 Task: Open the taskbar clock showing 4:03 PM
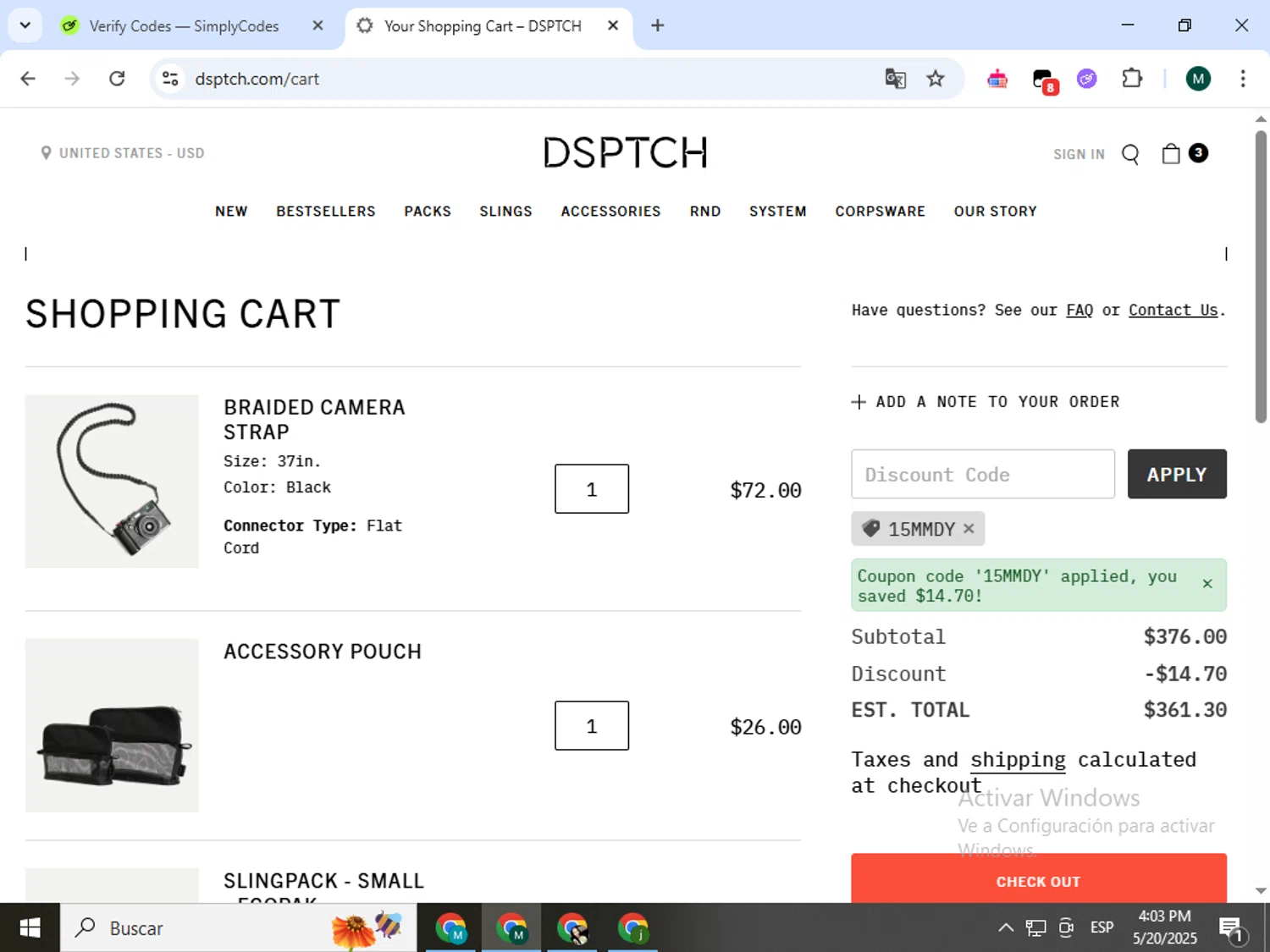click(x=1165, y=927)
